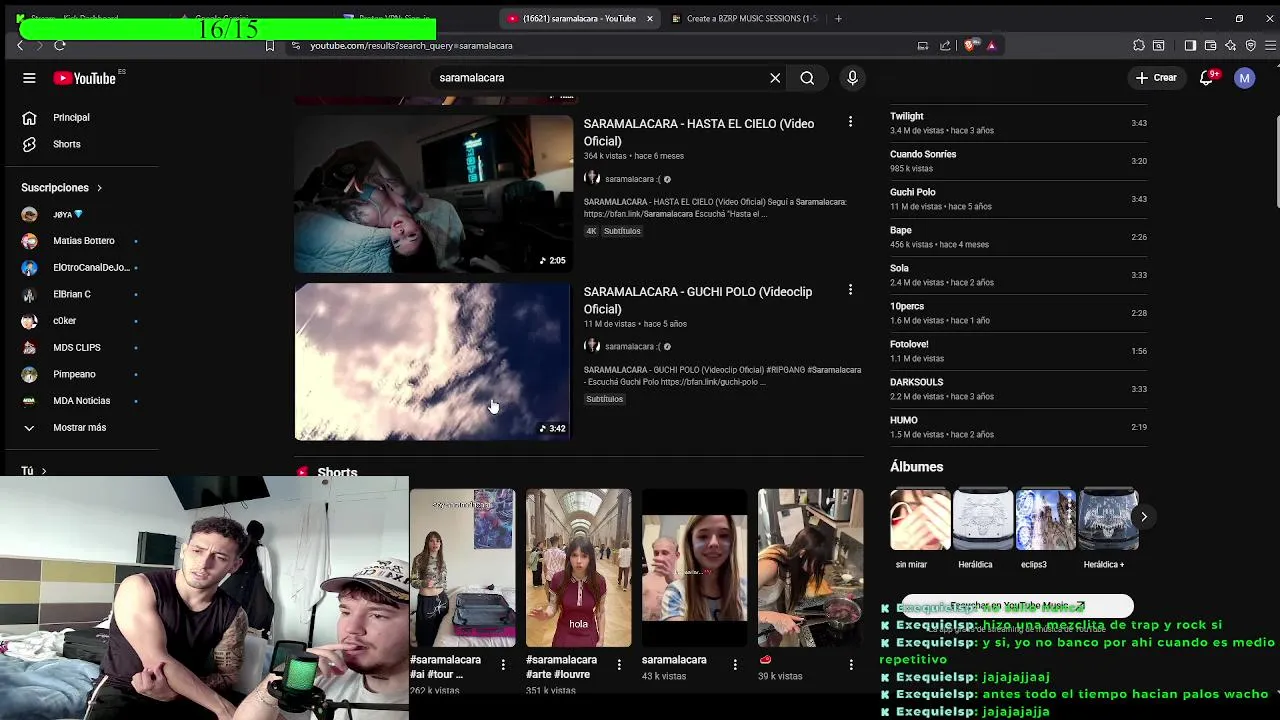
Task: Open saramalacara channel avatar under GUCHI POLO
Action: [592, 346]
